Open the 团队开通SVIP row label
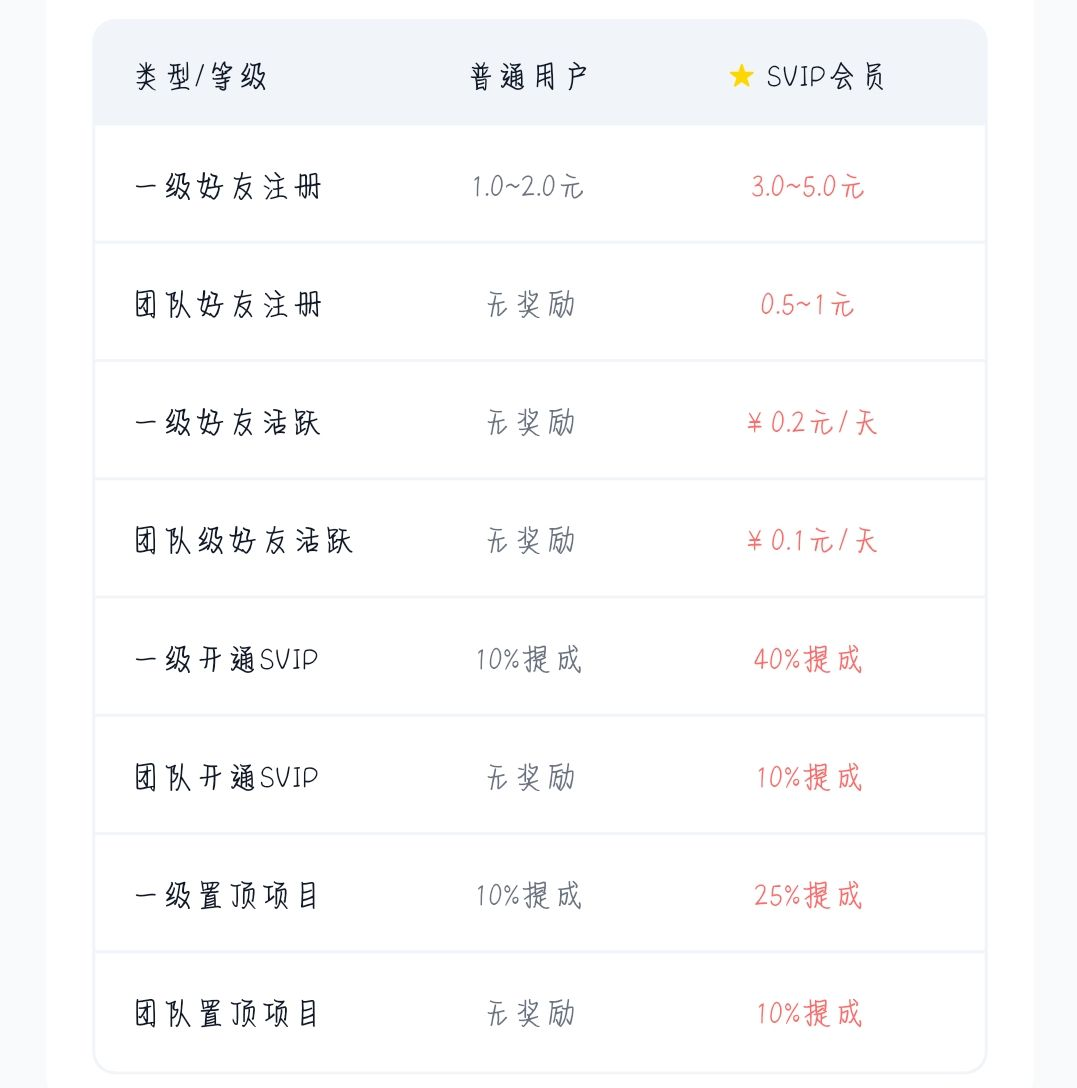 pos(227,778)
